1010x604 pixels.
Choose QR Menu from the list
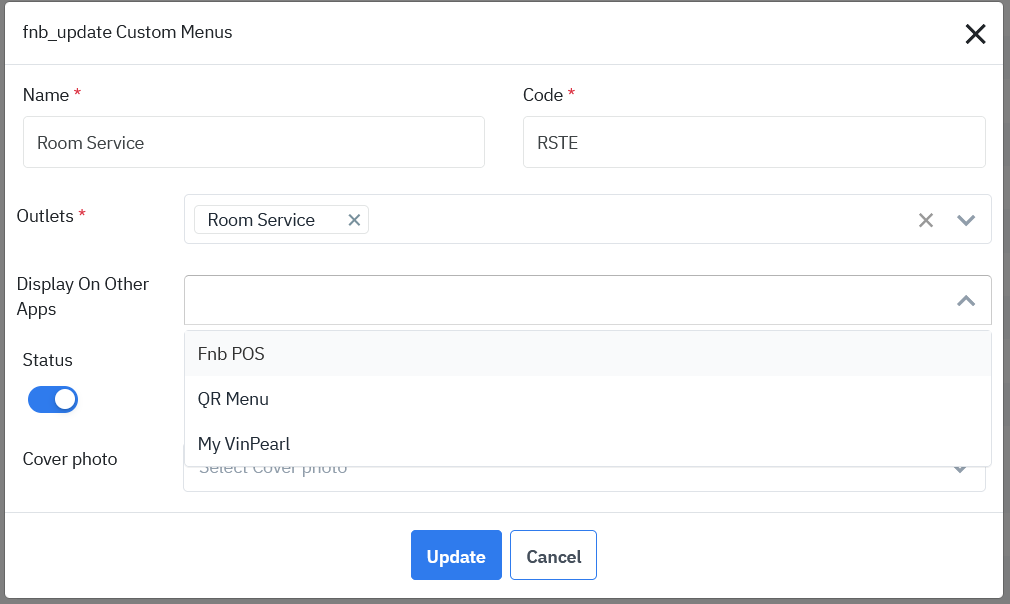tap(233, 399)
